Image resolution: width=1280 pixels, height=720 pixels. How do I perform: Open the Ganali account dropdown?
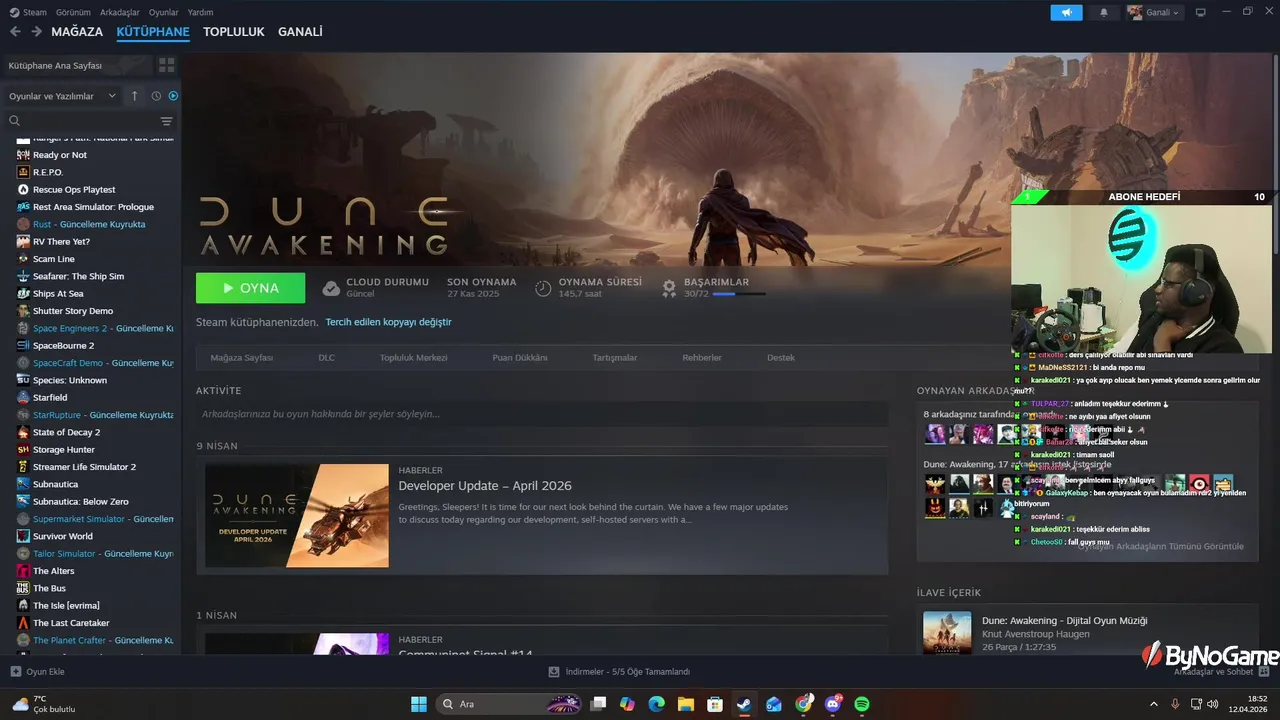coord(1154,12)
